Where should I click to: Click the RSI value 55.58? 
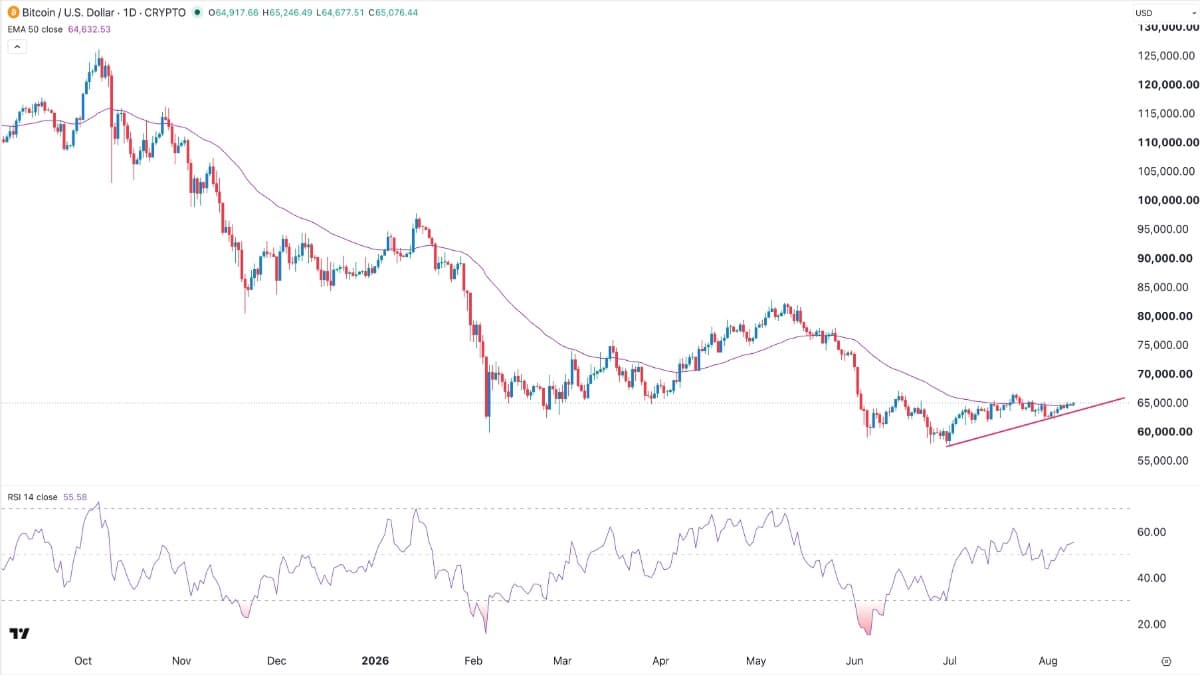(x=73, y=497)
